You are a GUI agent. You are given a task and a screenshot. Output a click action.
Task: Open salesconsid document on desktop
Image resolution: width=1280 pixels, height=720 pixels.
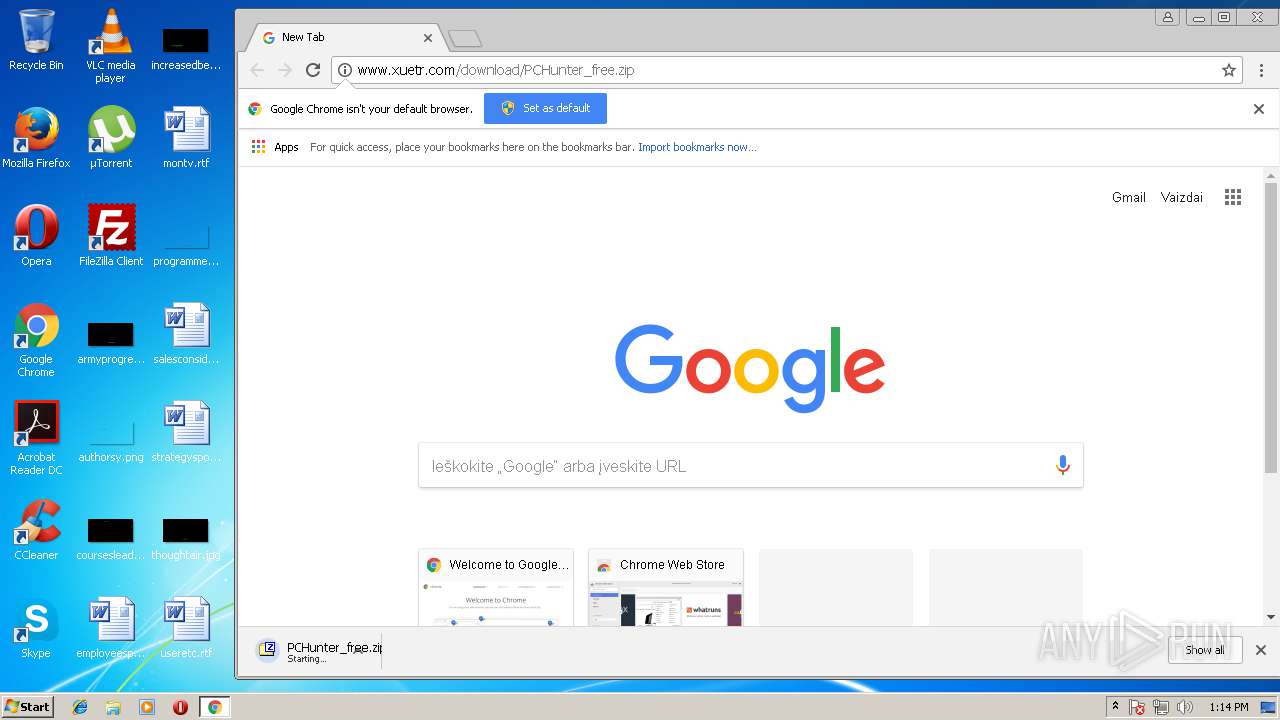[x=186, y=334]
